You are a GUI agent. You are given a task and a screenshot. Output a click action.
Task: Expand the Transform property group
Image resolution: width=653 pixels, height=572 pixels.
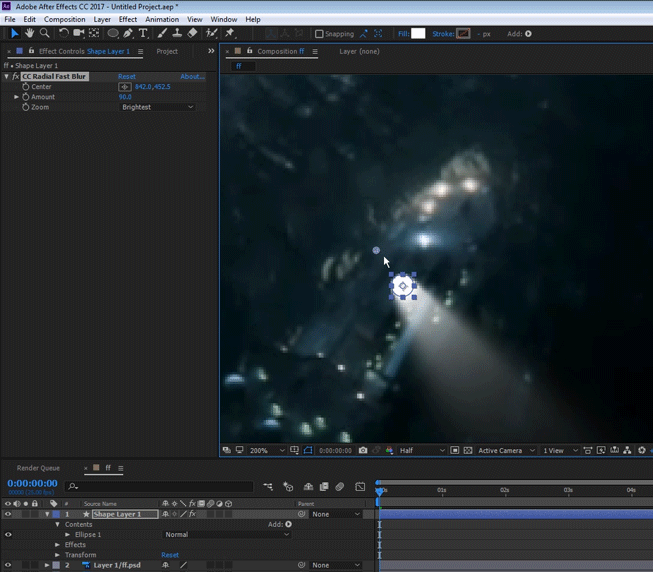pyautogui.click(x=57, y=555)
